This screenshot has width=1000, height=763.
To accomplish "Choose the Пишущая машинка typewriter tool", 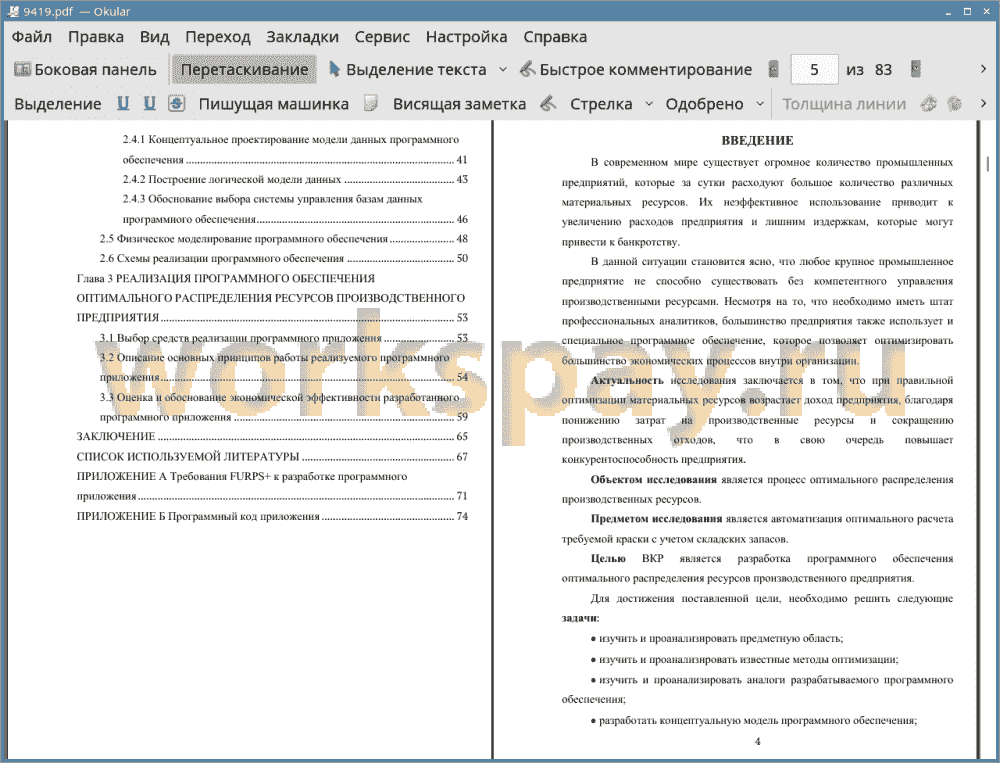I will tap(274, 104).
